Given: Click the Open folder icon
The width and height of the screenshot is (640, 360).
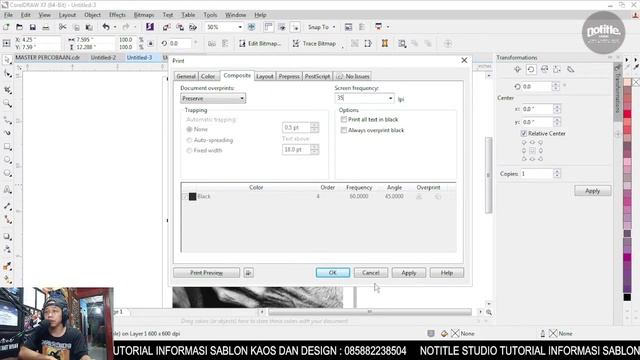Looking at the screenshot, I should point(19,27).
